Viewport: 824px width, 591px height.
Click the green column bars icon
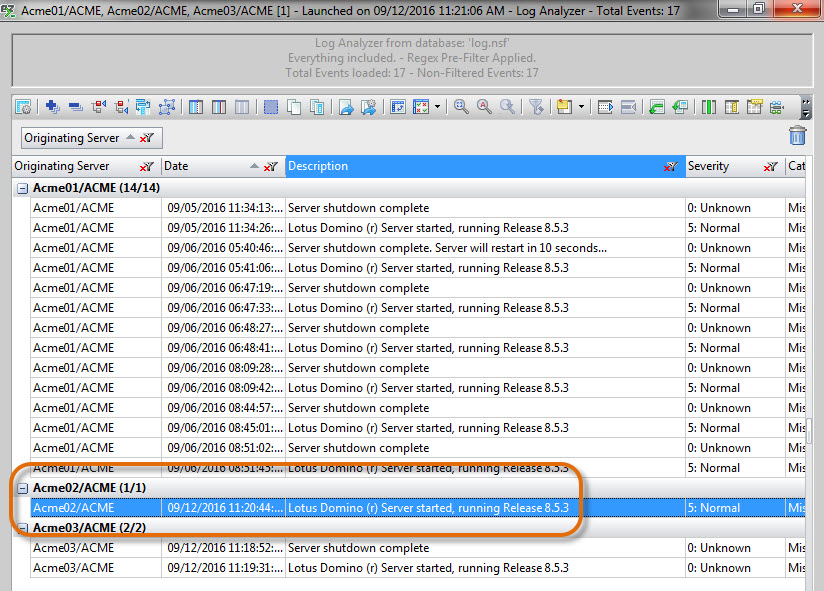[x=708, y=107]
